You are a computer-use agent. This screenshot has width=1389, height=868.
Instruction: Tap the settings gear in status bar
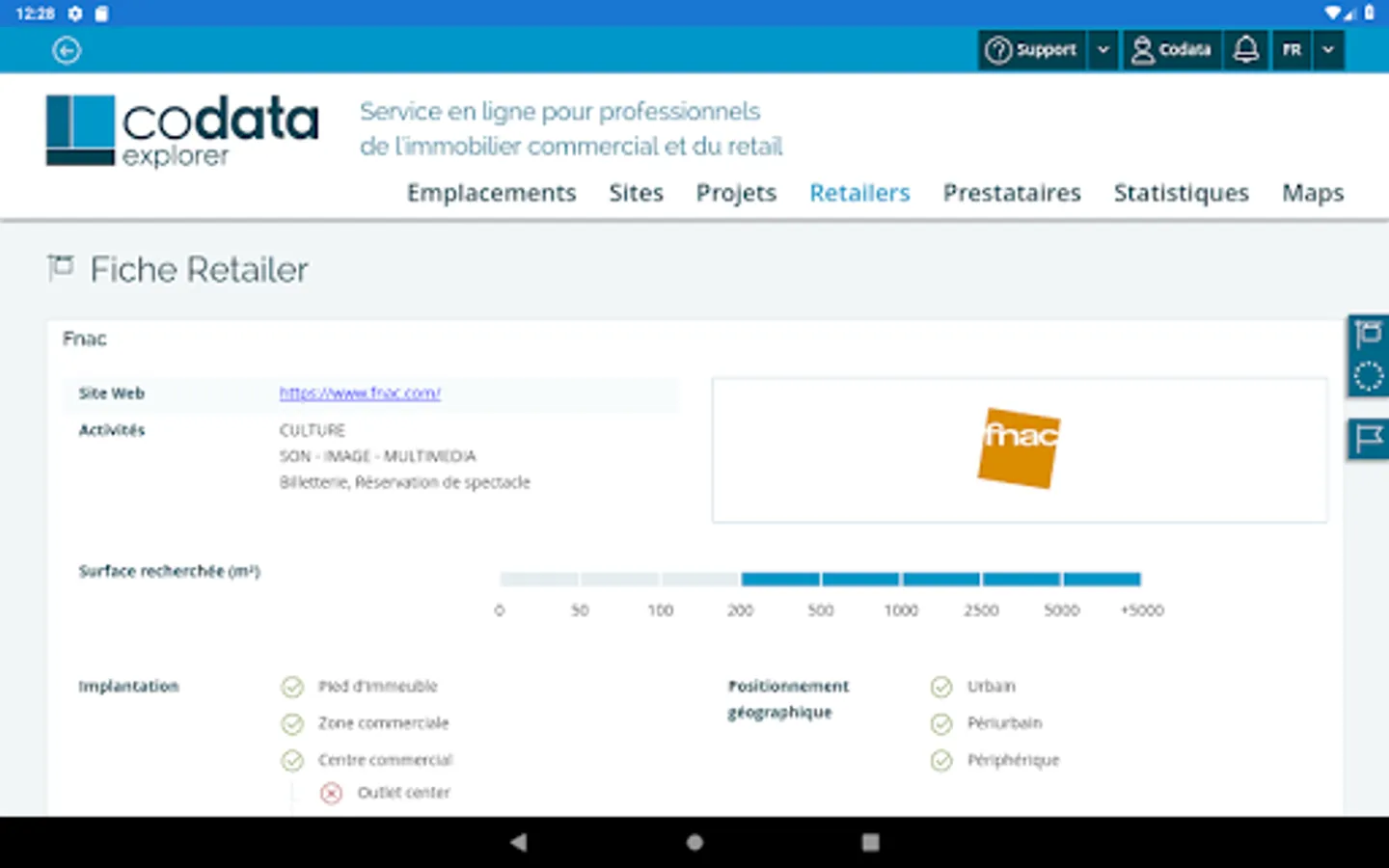[75, 14]
